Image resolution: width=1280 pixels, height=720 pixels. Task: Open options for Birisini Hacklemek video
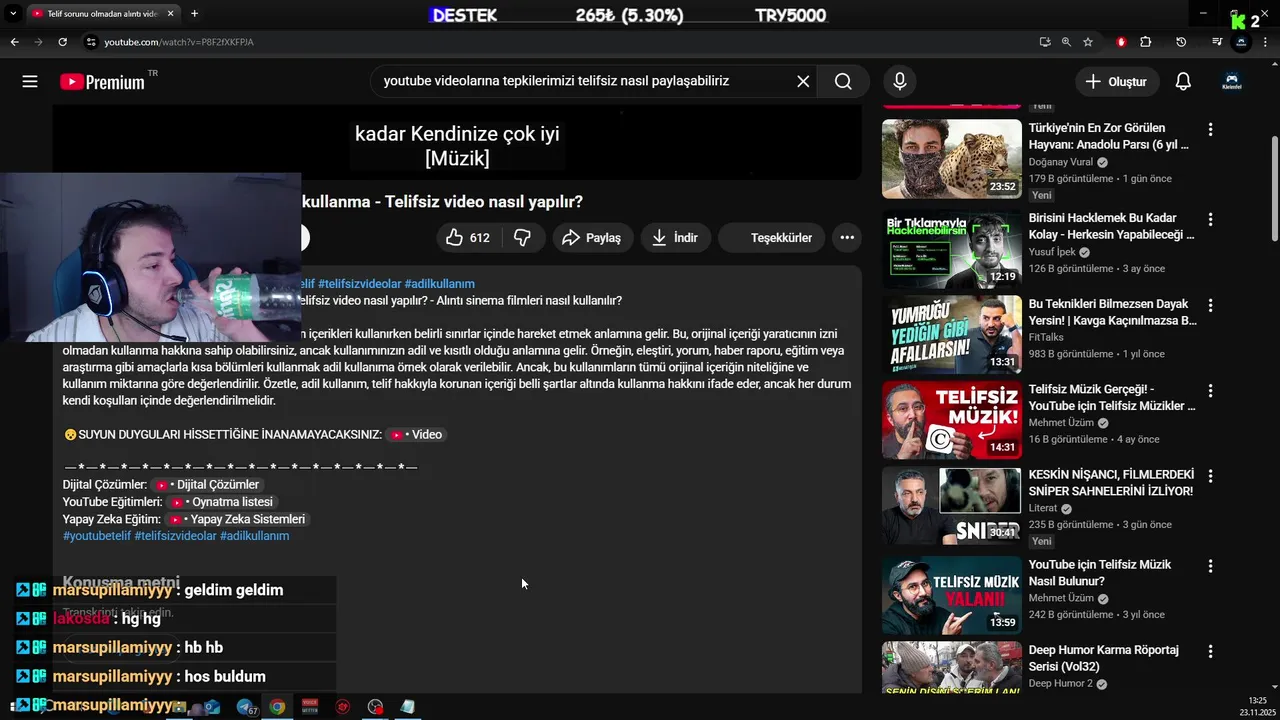tap(1210, 220)
